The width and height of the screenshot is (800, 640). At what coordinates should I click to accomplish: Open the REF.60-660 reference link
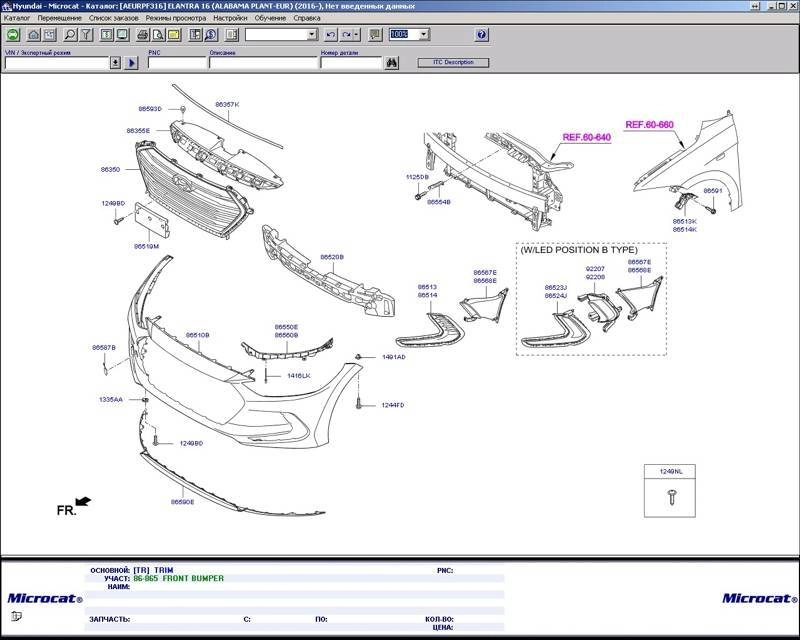649,125
